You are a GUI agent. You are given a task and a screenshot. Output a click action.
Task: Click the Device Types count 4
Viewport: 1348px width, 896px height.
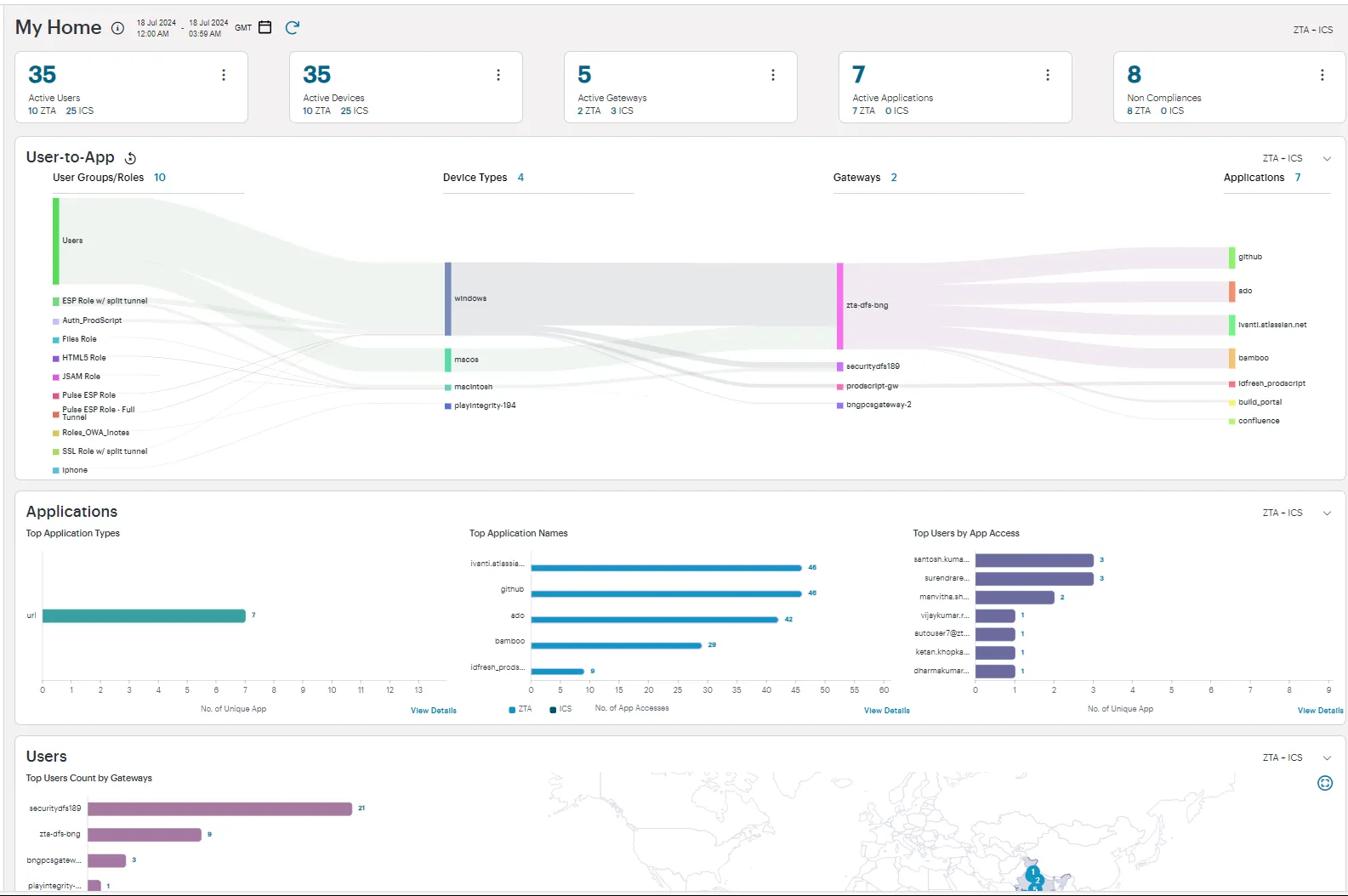pyautogui.click(x=520, y=178)
